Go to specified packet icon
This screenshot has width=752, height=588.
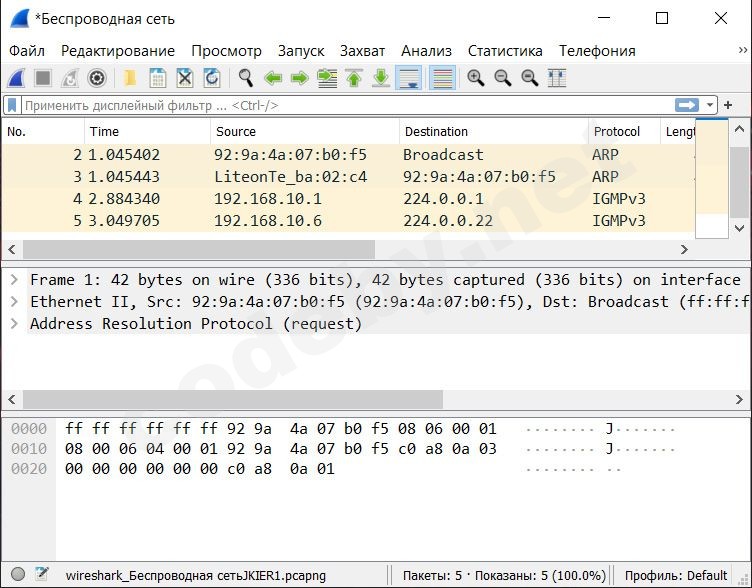pyautogui.click(x=327, y=78)
